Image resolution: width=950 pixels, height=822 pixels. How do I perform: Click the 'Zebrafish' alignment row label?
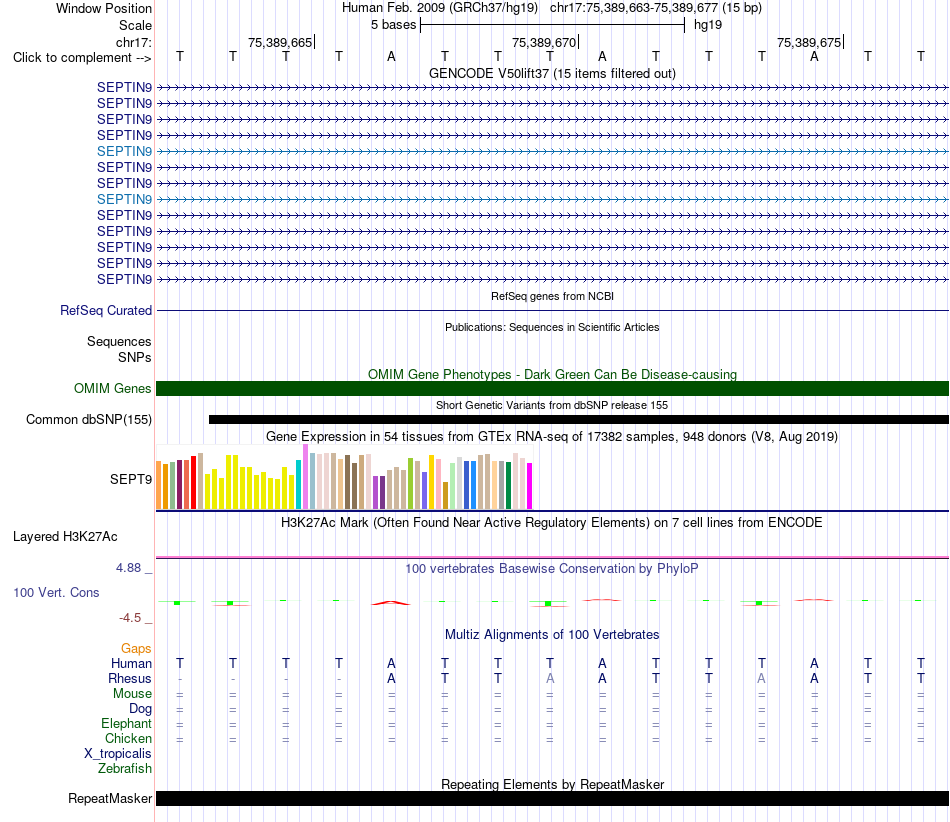point(125,768)
